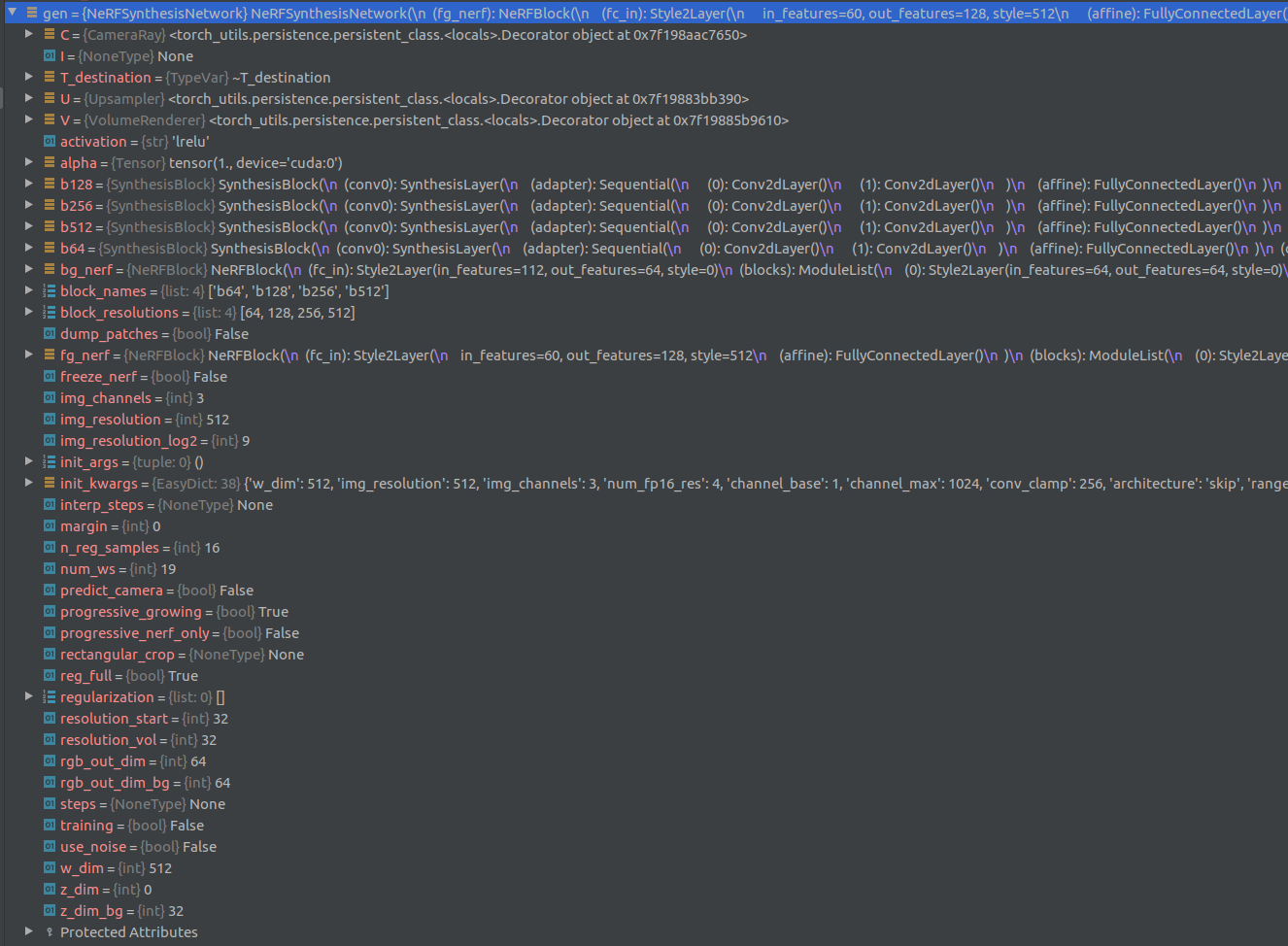Select the predict_camera False row
The width and height of the screenshot is (1288, 946).
pyautogui.click(x=644, y=590)
